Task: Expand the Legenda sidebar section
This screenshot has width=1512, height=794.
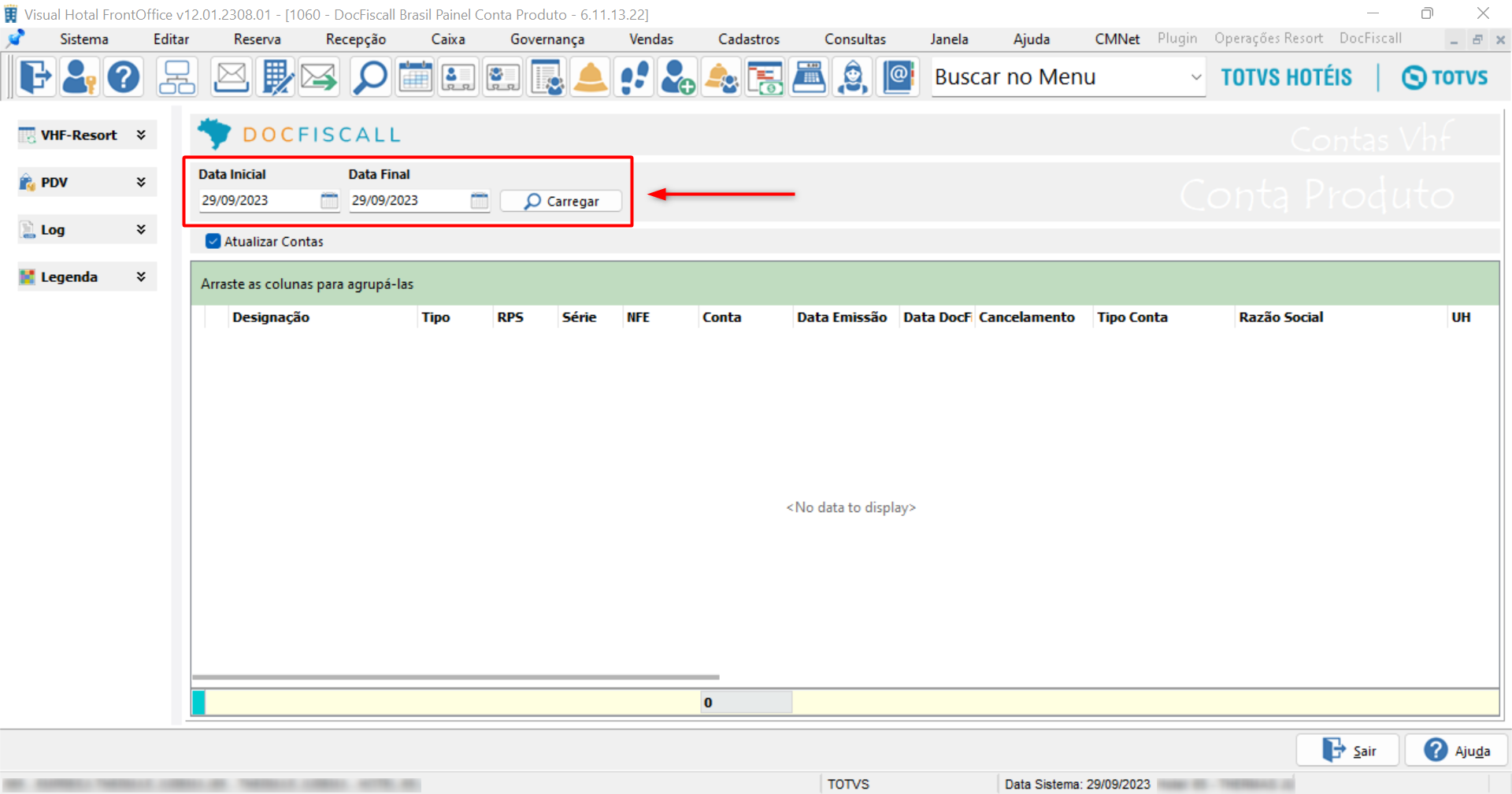Action: pyautogui.click(x=141, y=276)
